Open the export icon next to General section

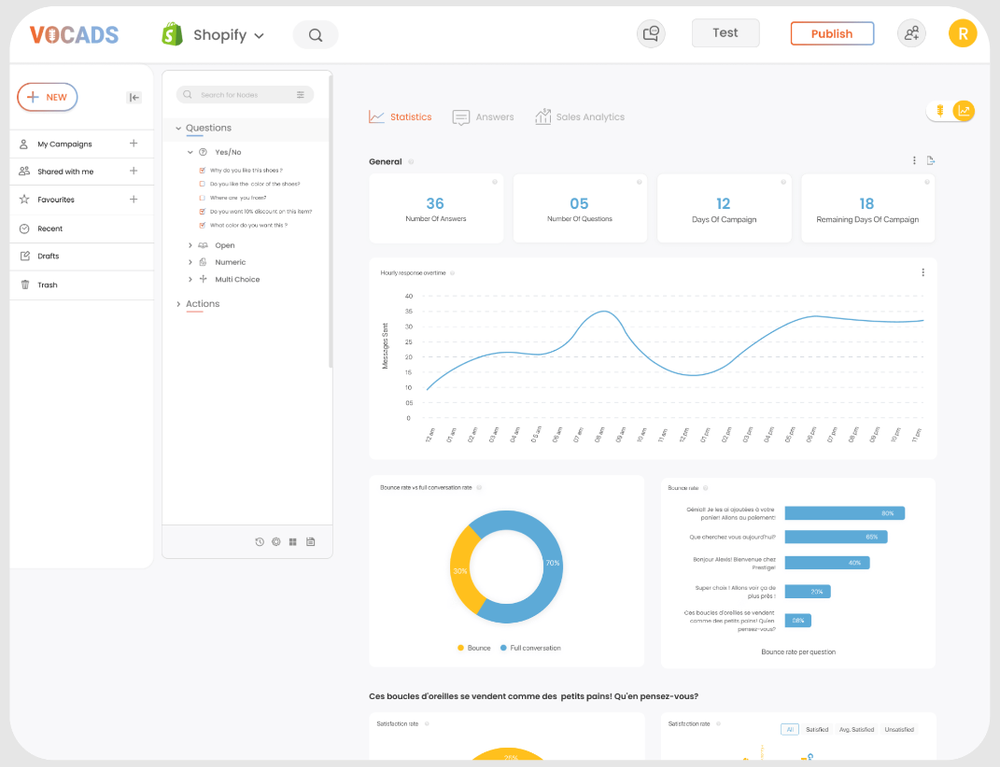(x=930, y=160)
